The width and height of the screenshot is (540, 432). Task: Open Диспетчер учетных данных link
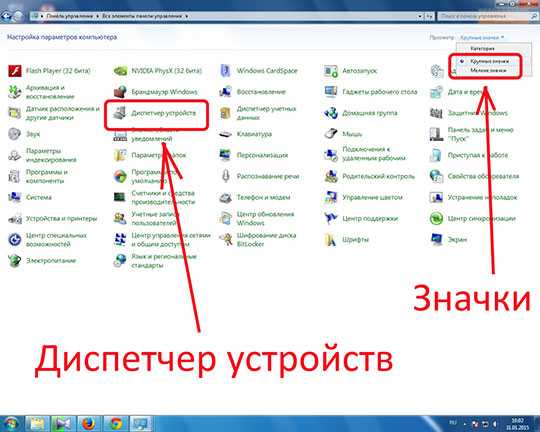pyautogui.click(x=266, y=113)
